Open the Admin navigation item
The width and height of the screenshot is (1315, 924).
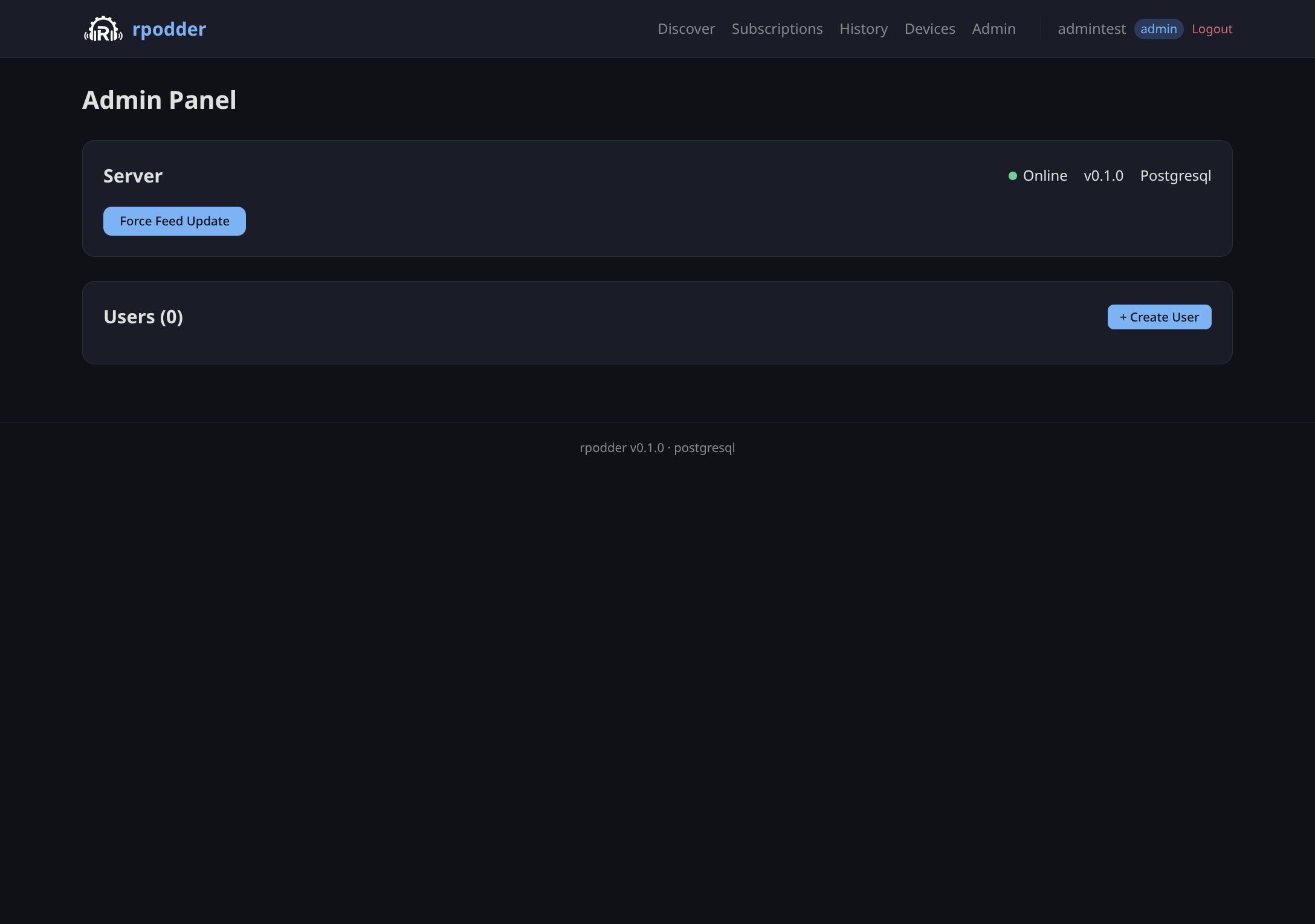pyautogui.click(x=994, y=28)
